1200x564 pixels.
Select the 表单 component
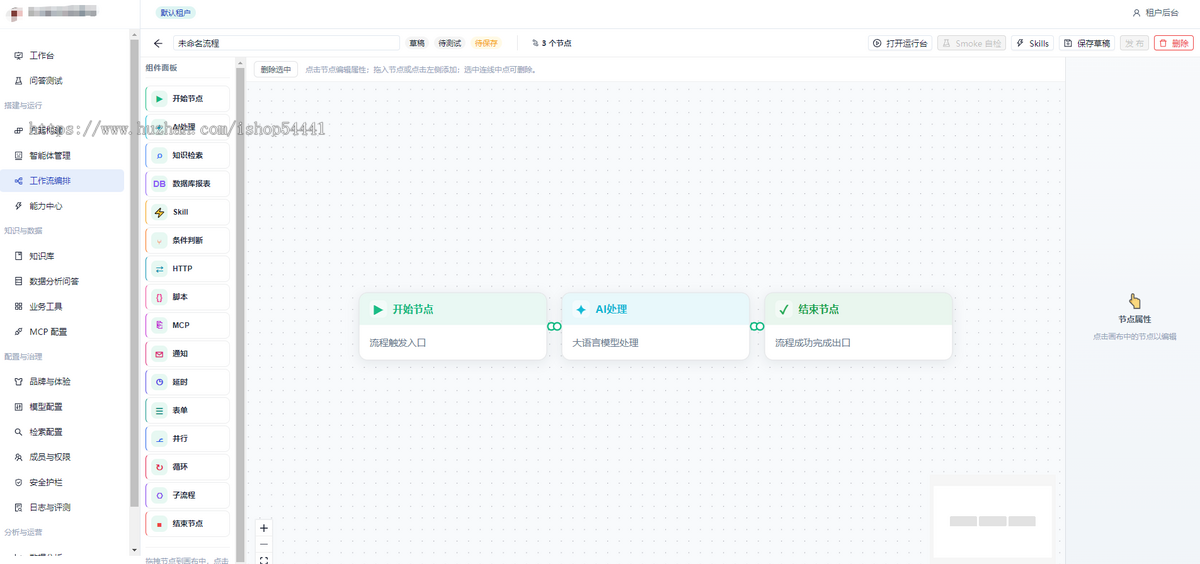point(187,410)
